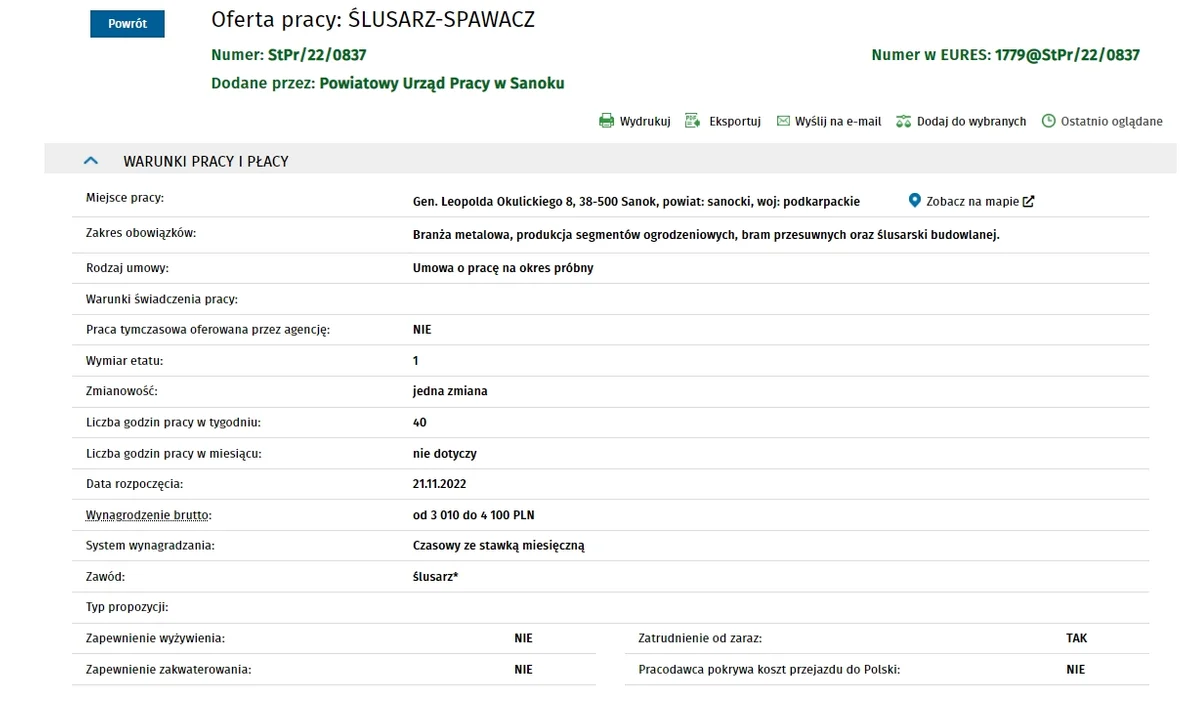1203x720 pixels.
Task: Click the Zakres obowiązków description text
Action: tap(706, 234)
